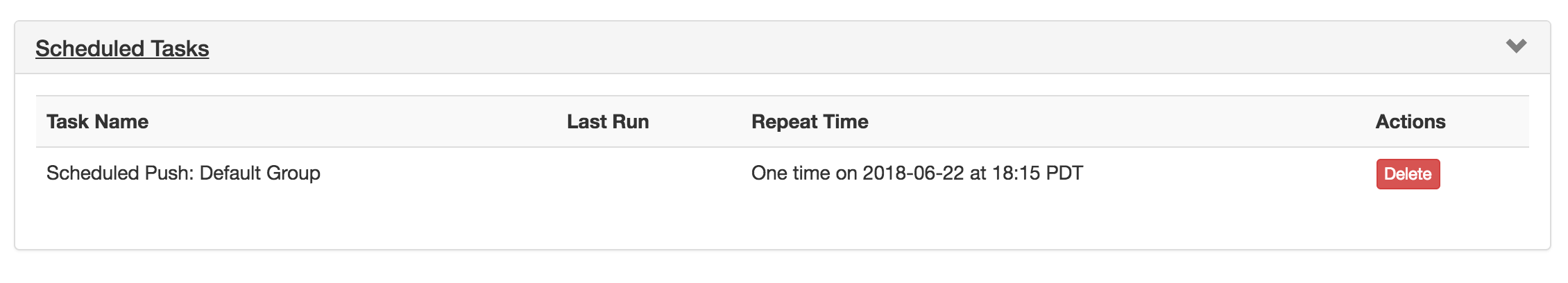Click 'Default Group' in the task name
1568x283 pixels.
pyautogui.click(x=260, y=173)
